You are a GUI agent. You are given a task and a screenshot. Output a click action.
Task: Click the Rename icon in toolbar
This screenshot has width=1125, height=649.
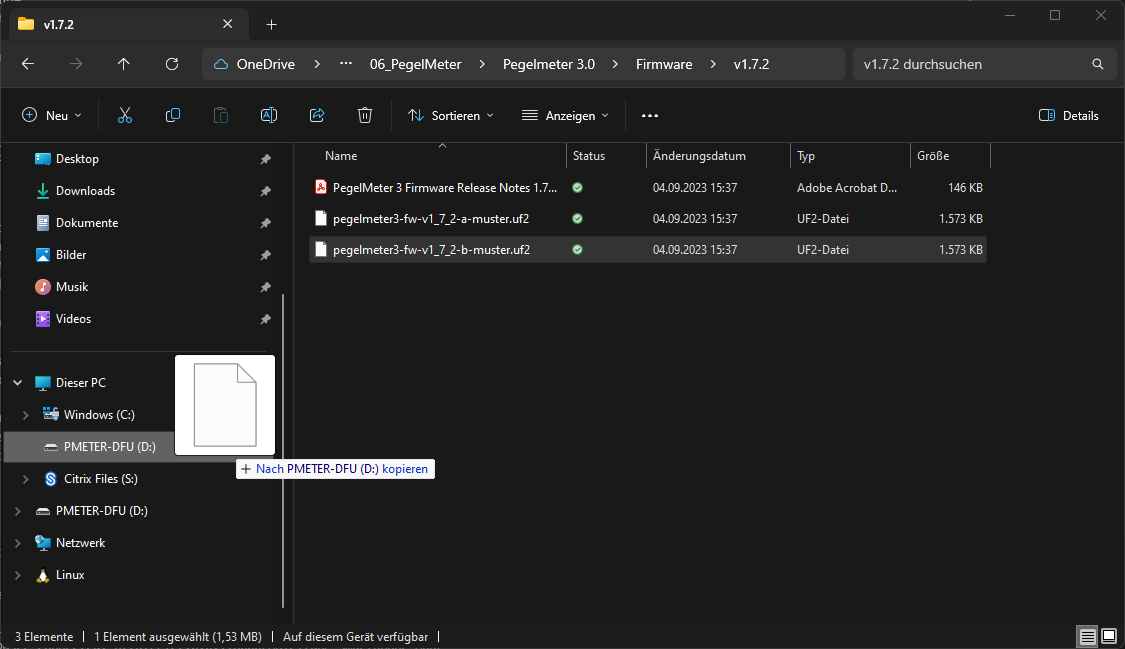269,115
